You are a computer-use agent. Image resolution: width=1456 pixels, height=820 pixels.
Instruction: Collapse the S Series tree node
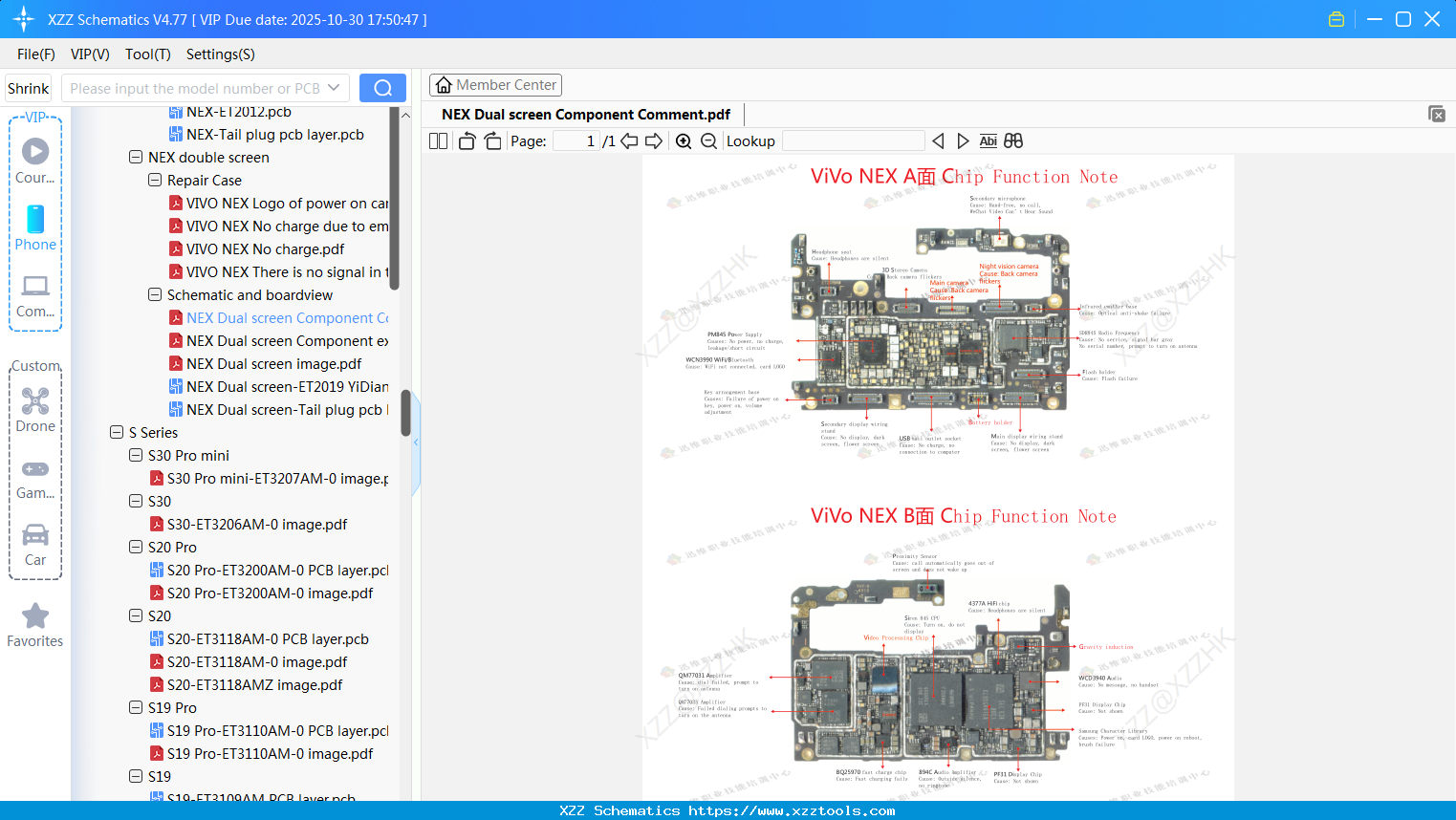coord(116,432)
